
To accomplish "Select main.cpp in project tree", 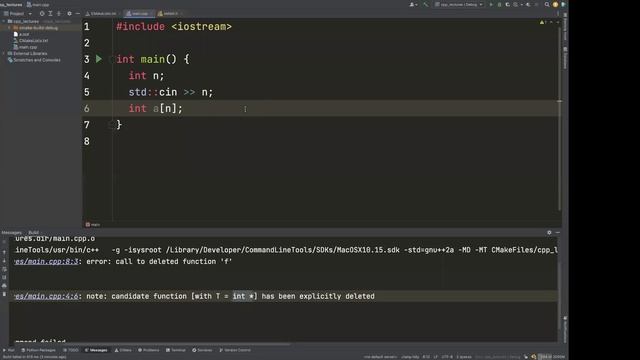I will (25, 47).
